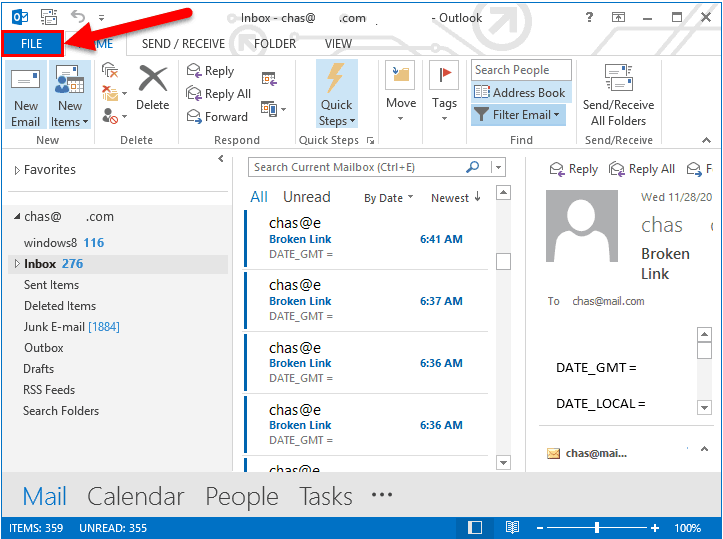
Task: Collapse the ribbon with the chevron
Action: [706, 140]
